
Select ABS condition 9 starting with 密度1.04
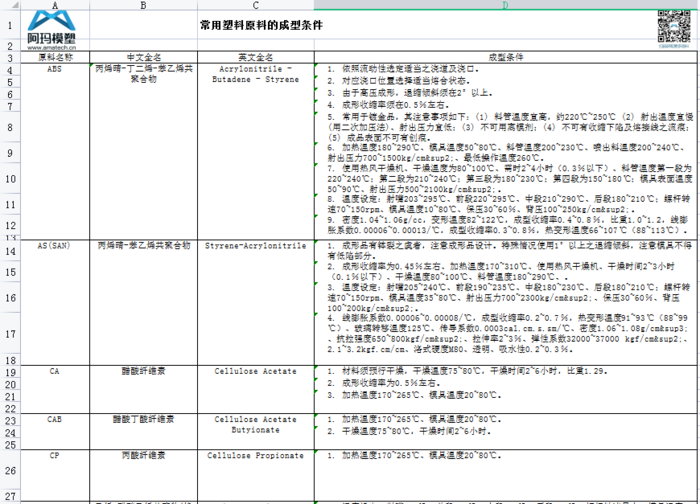coord(505,225)
